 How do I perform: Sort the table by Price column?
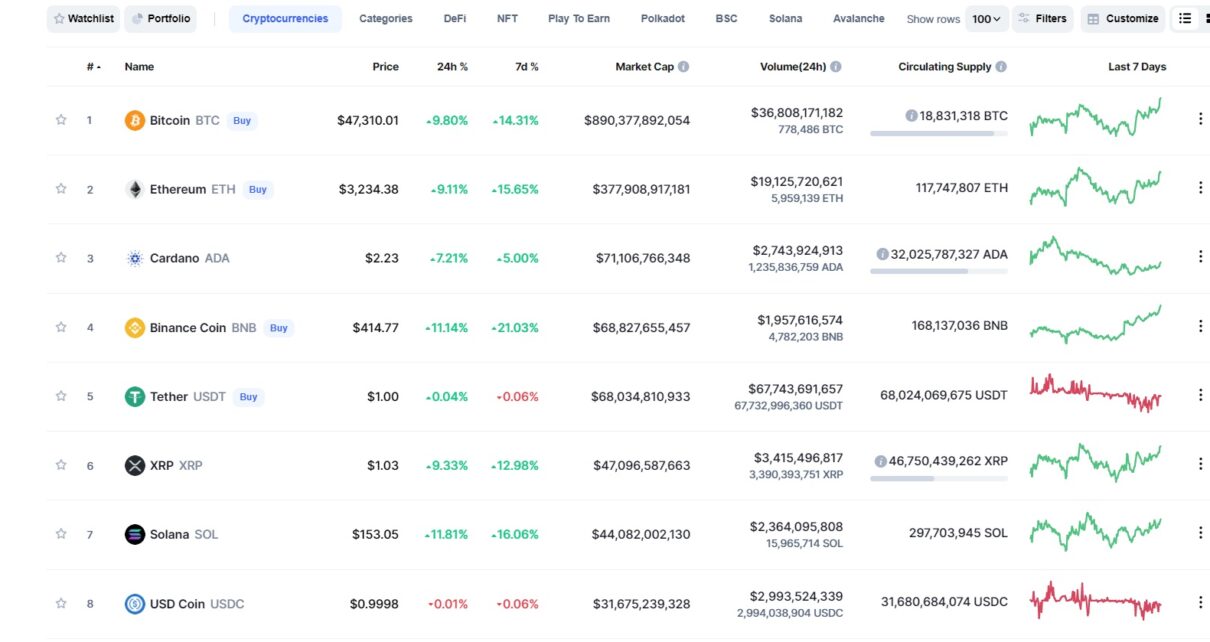pyautogui.click(x=385, y=67)
